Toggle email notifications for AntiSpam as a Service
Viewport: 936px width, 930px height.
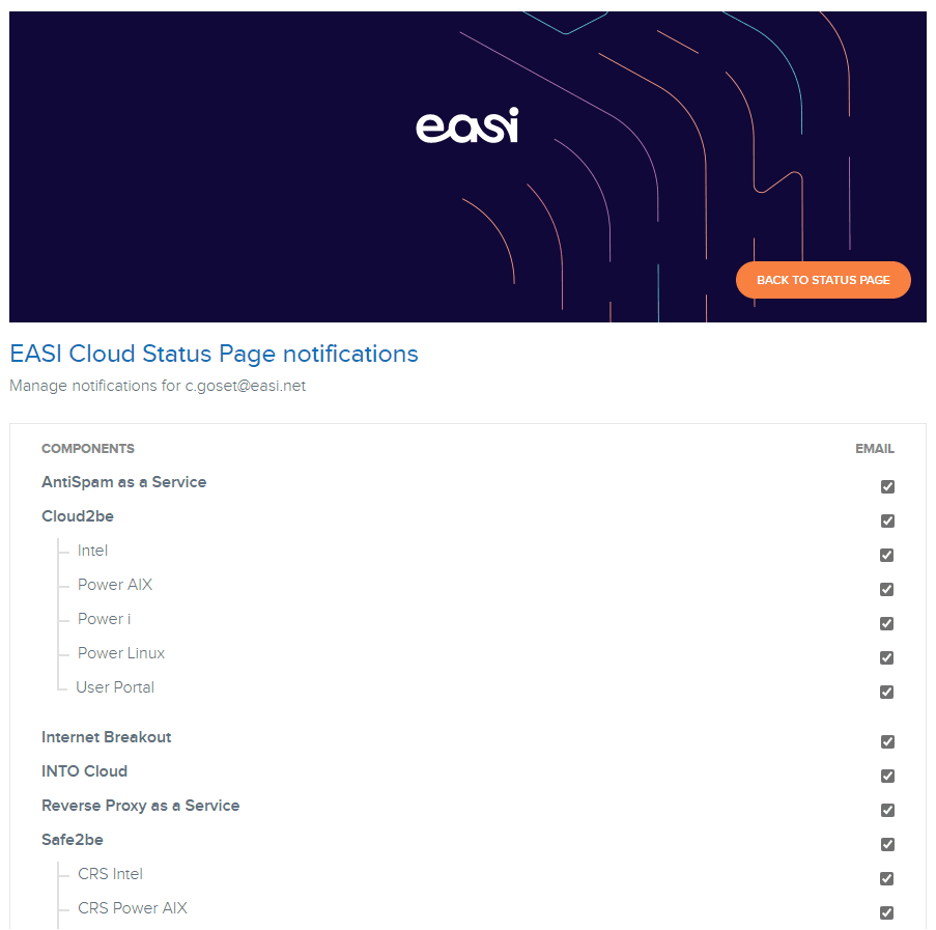pyautogui.click(x=887, y=486)
